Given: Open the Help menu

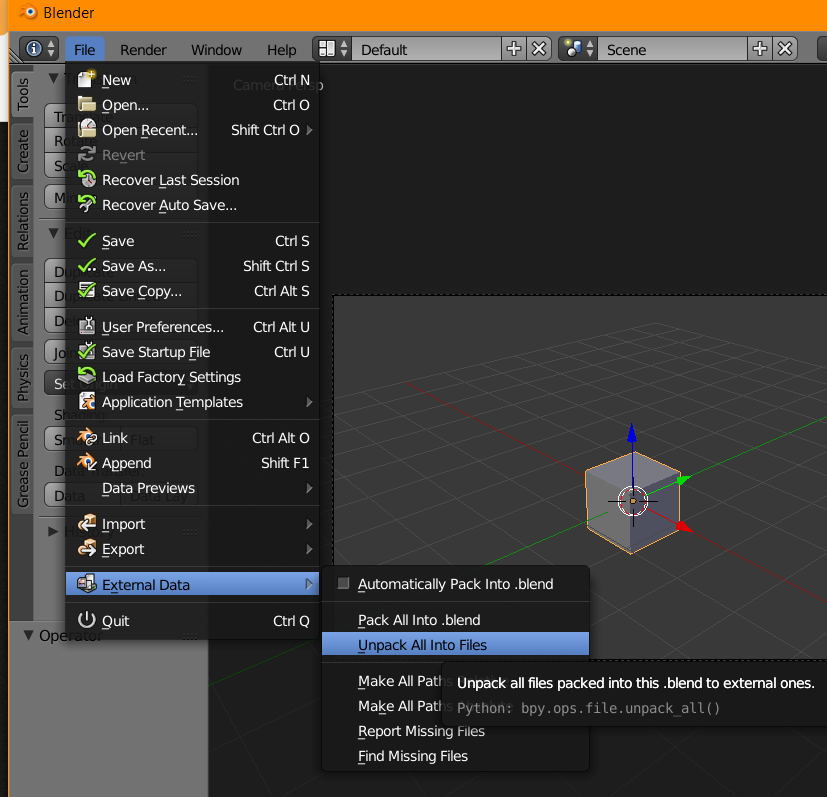Looking at the screenshot, I should click(x=282, y=50).
